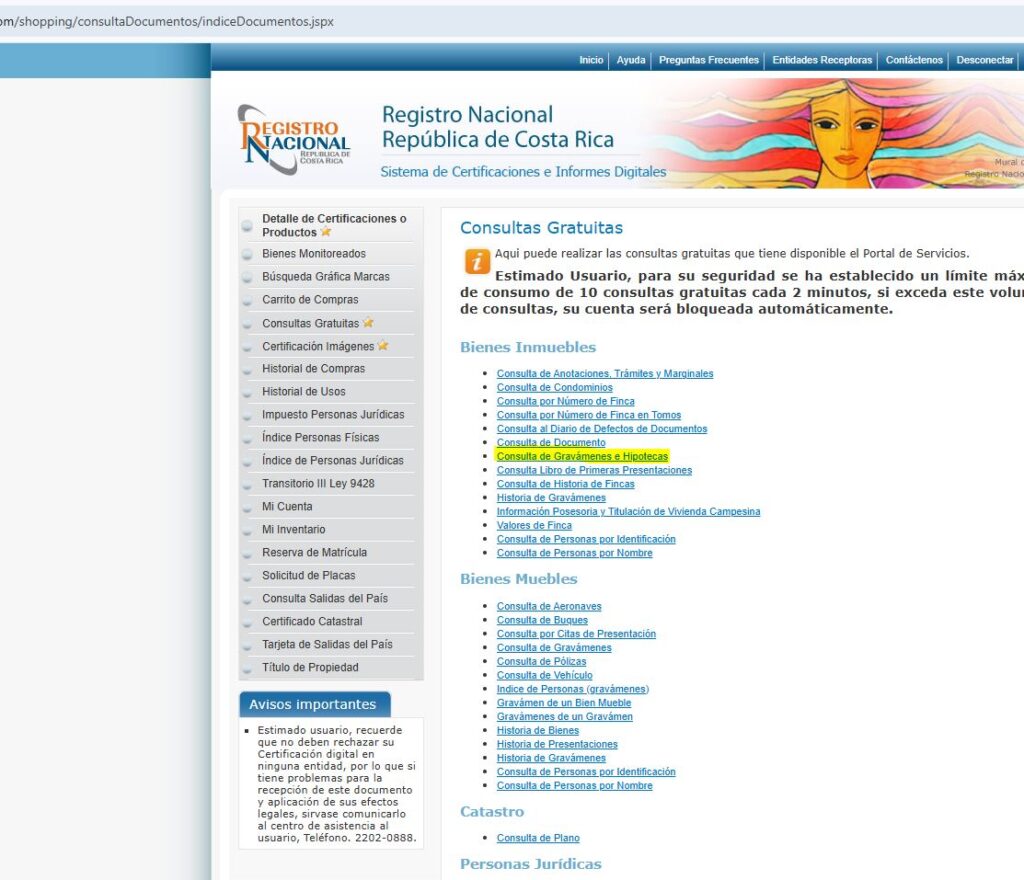The width and height of the screenshot is (1024, 880).
Task: Open the Consulta de Documento link
Action: tap(551, 442)
